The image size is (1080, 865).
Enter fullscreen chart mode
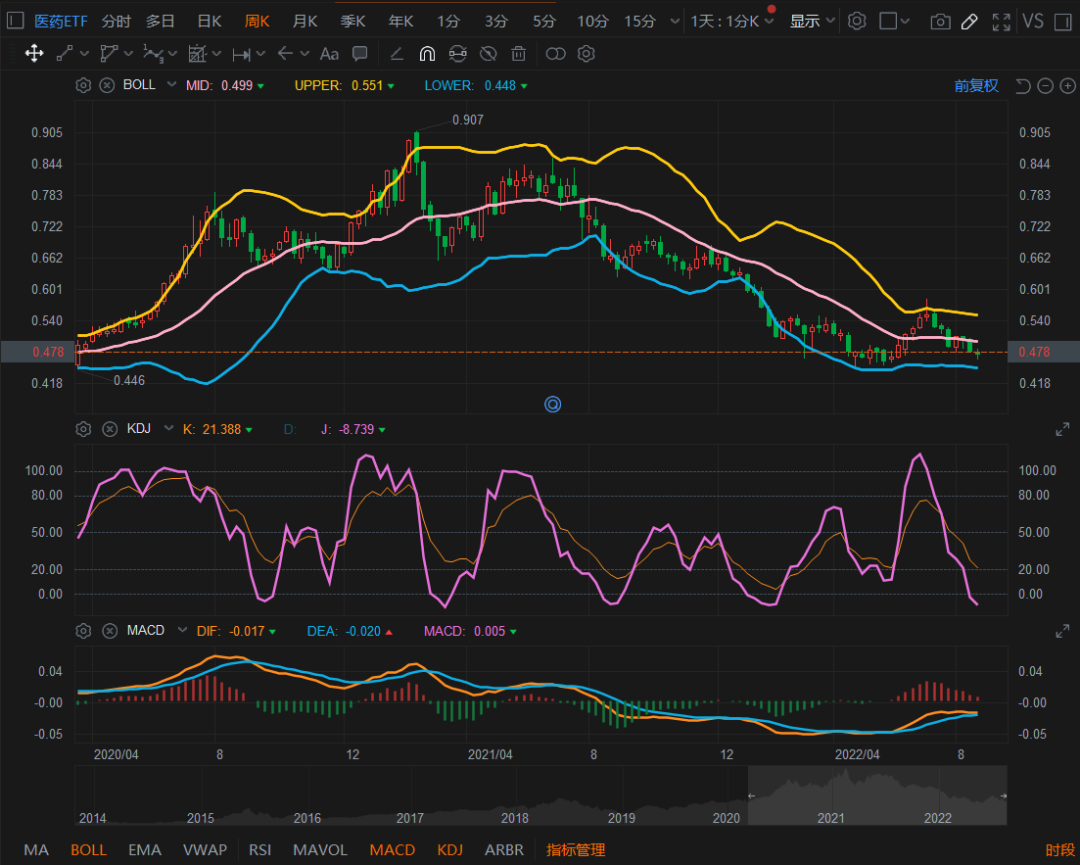(x=1001, y=21)
